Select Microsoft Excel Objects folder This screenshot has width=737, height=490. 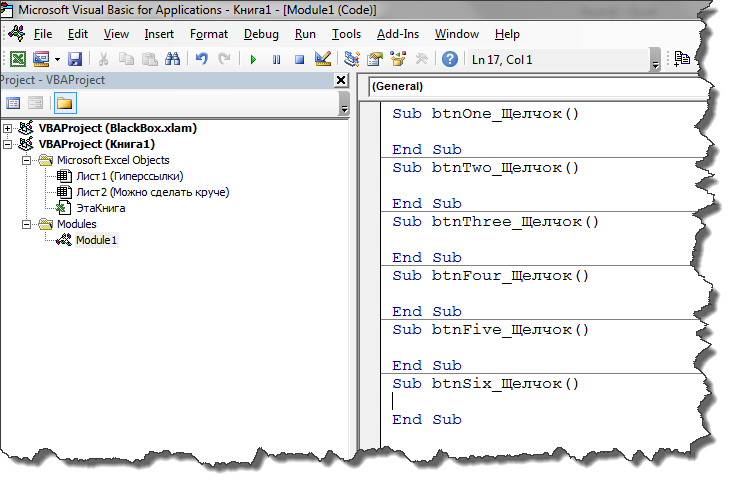pos(113,160)
